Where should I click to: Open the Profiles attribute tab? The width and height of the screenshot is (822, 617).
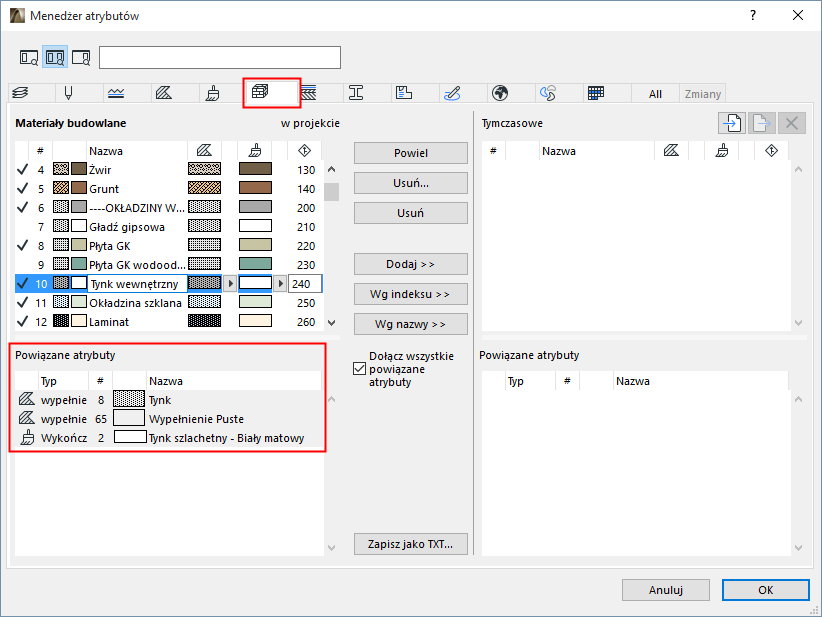356,93
